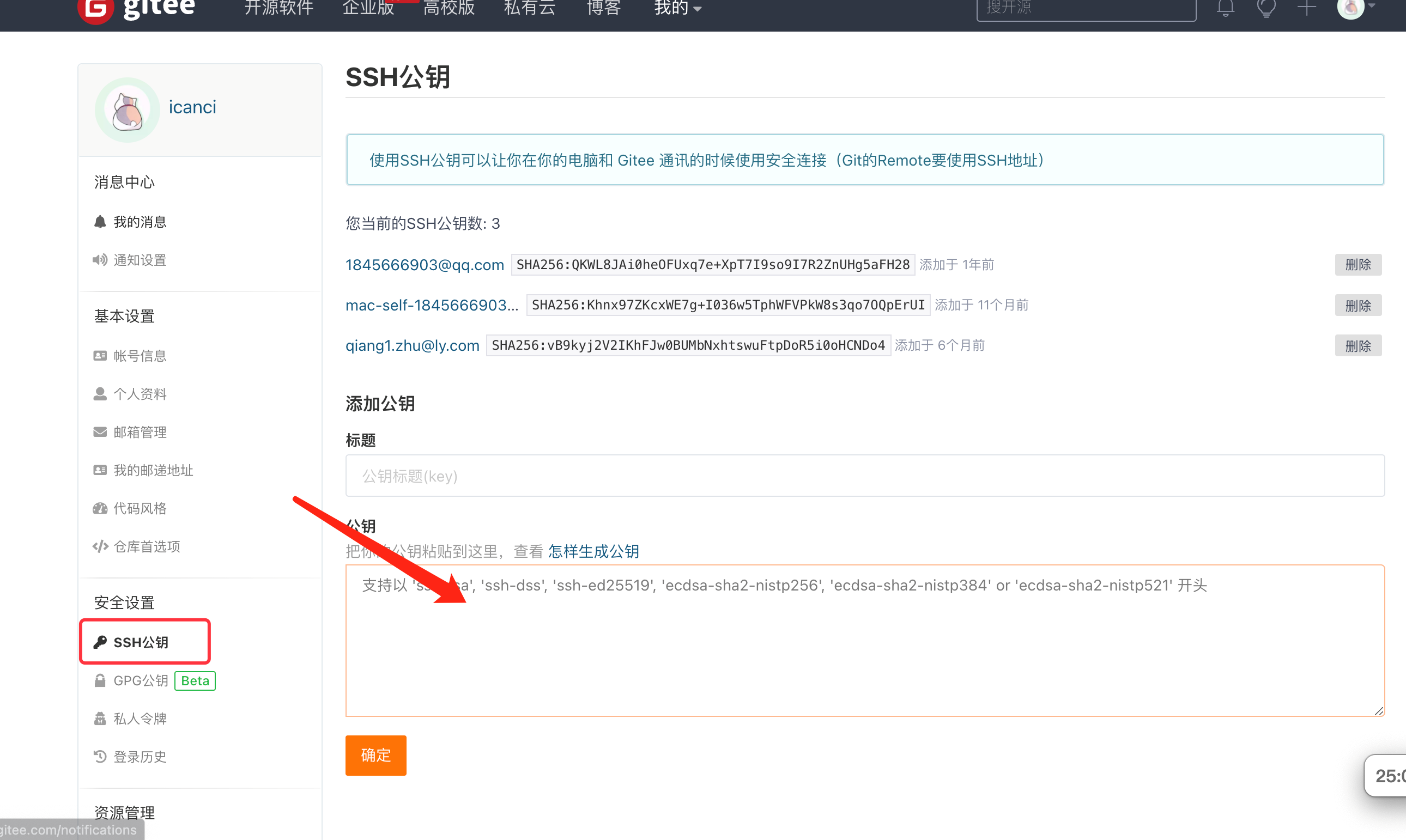Click code icon beside 仓库首选项
This screenshot has width=1406, height=840.
point(100,546)
